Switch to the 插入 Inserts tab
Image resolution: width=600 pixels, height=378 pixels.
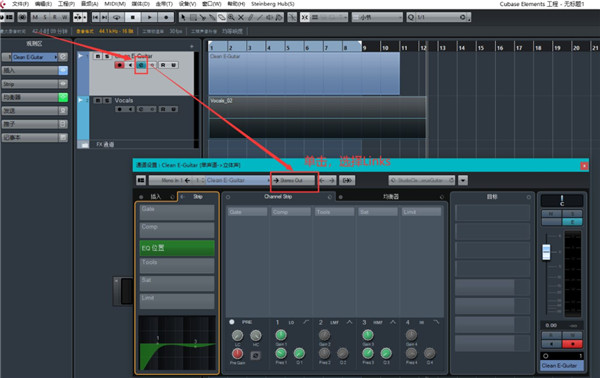pos(156,197)
